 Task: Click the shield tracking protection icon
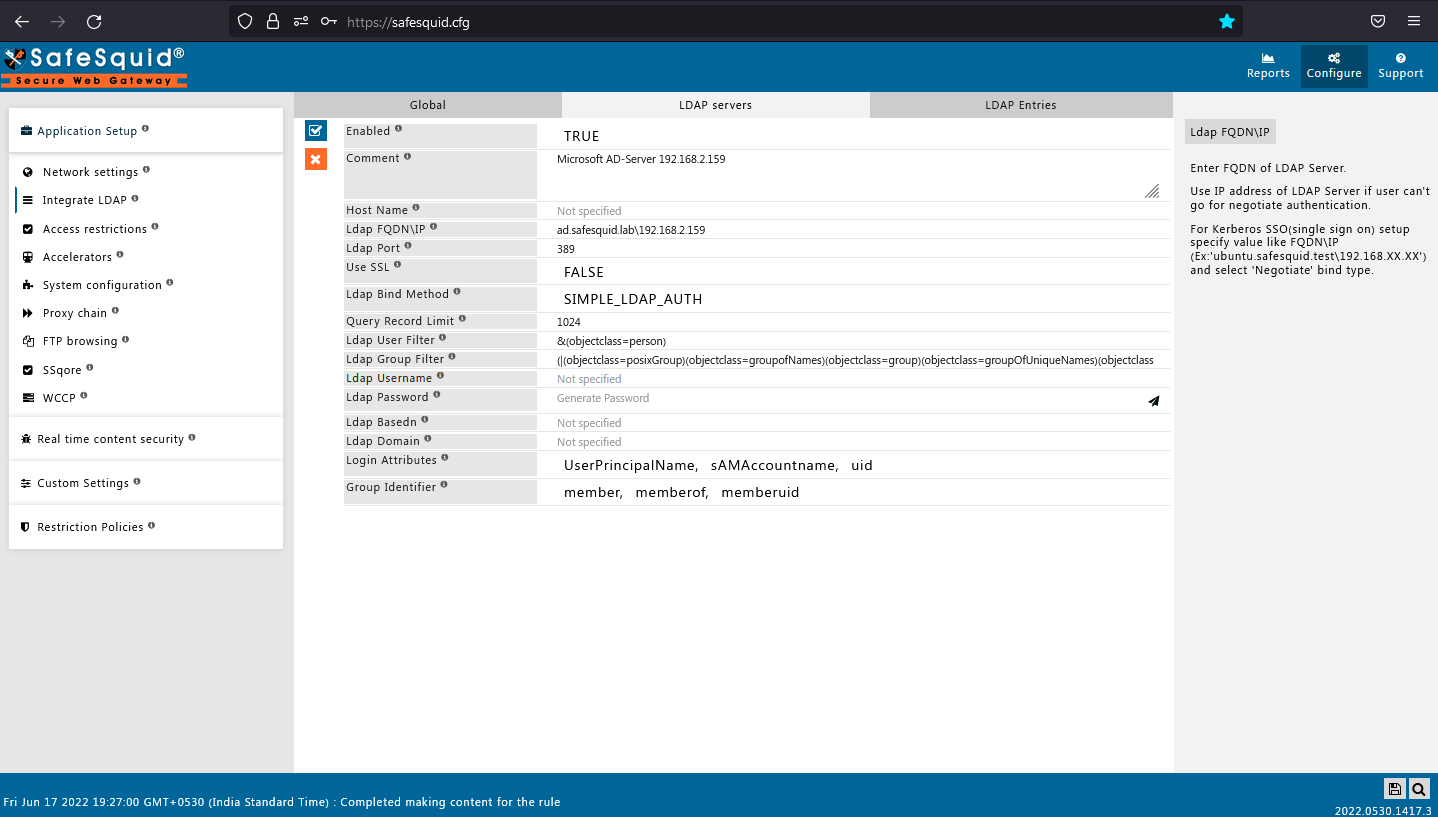(245, 21)
